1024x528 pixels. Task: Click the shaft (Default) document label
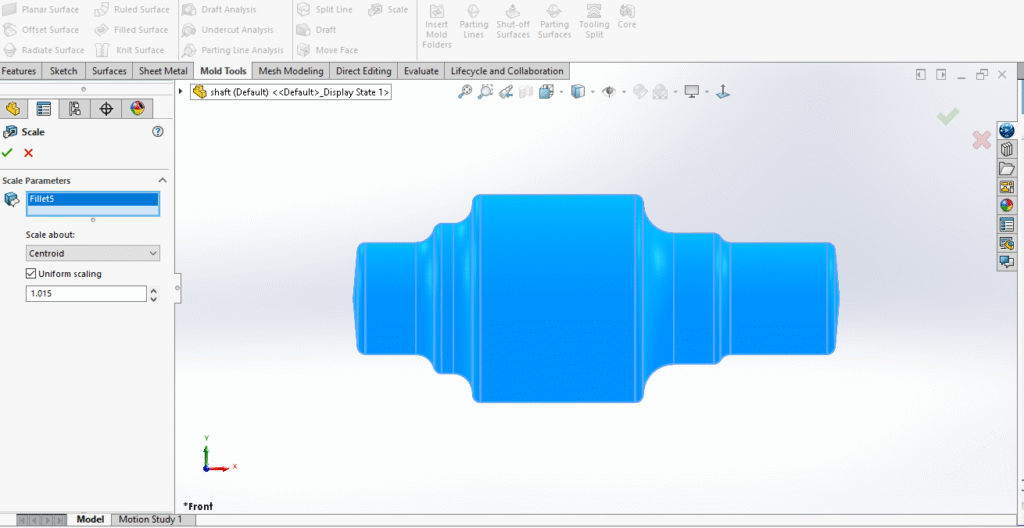[291, 92]
